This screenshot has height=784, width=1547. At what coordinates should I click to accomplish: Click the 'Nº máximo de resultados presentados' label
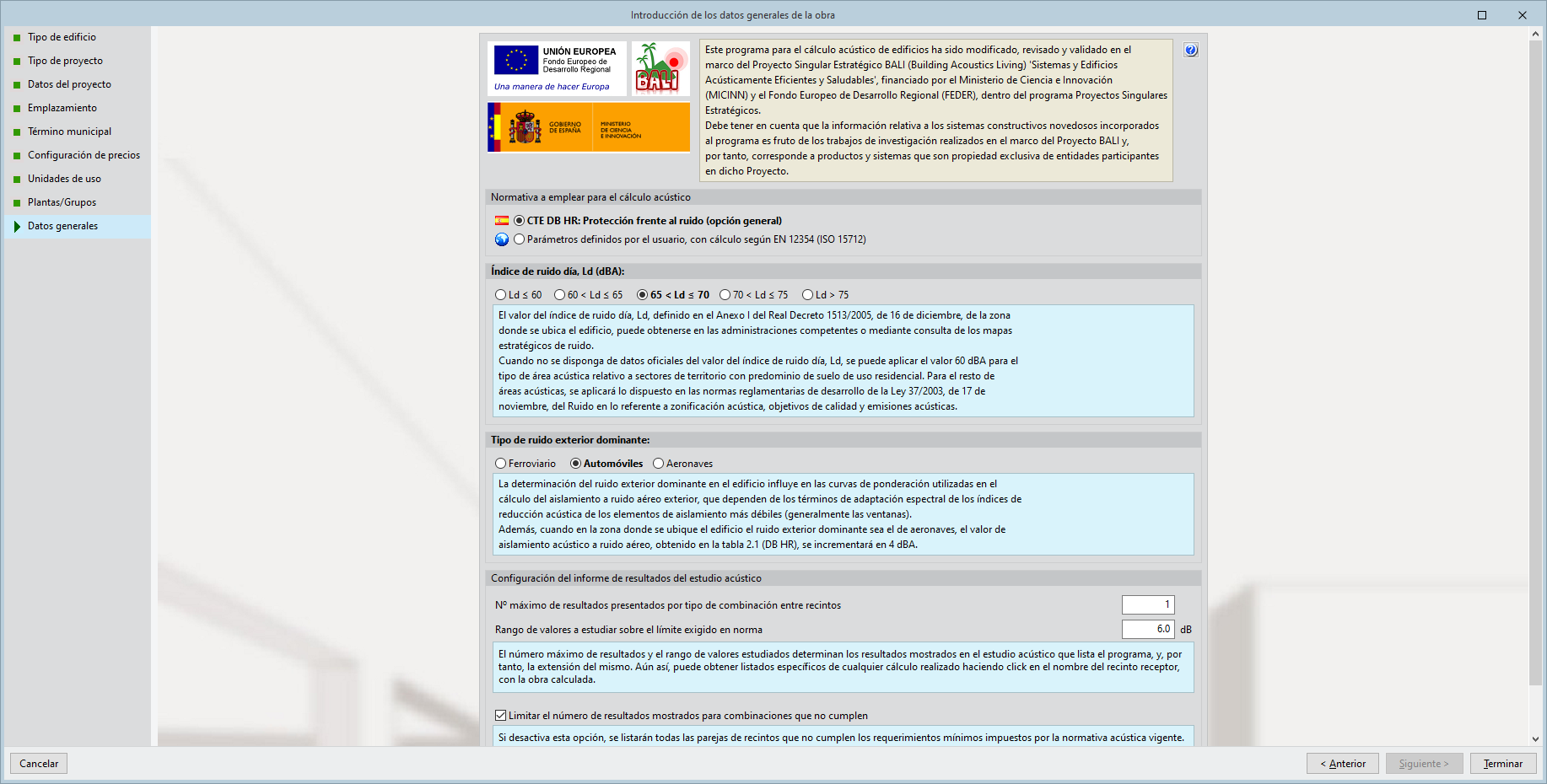(668, 605)
